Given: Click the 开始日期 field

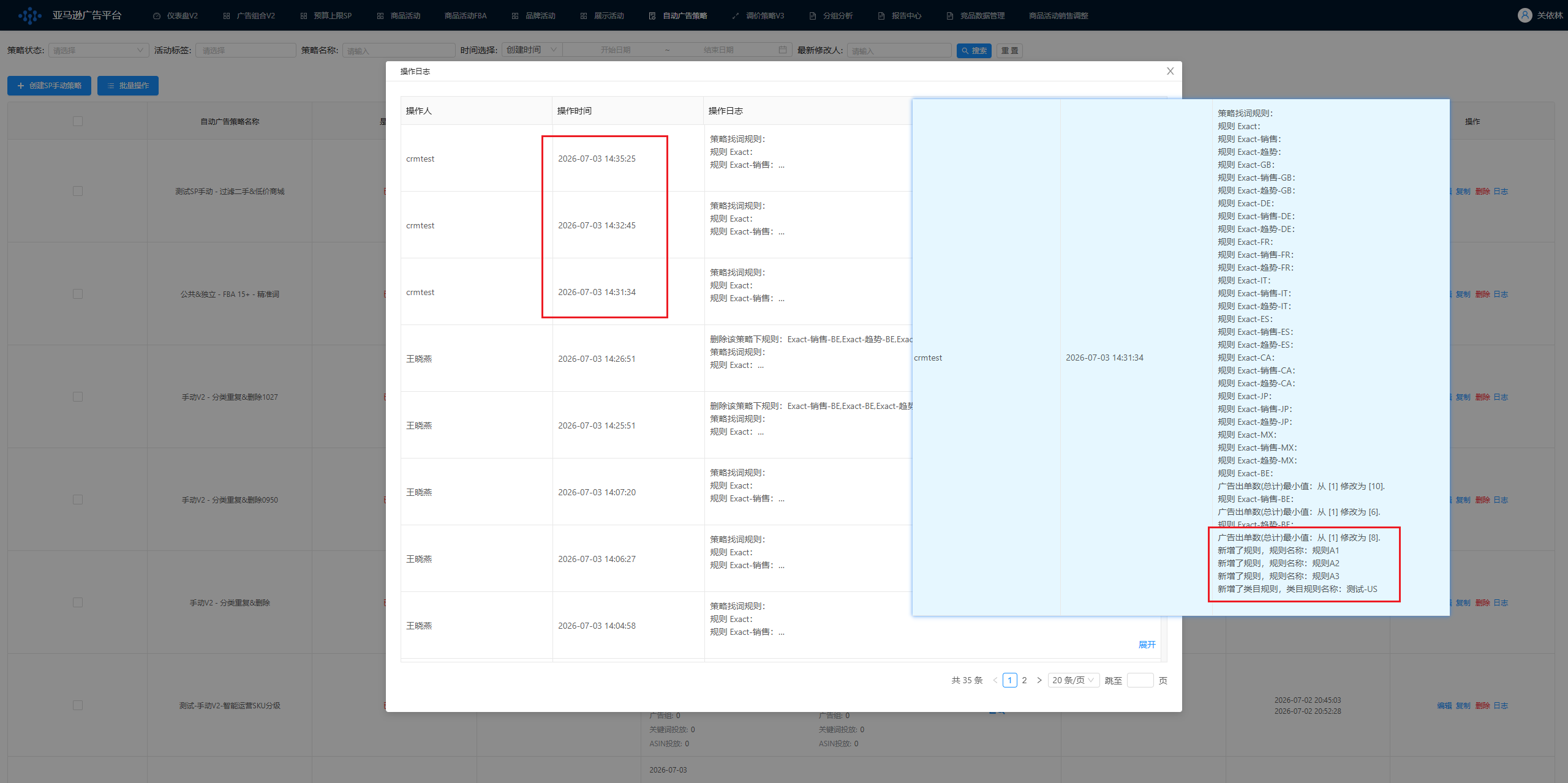Looking at the screenshot, I should [615, 50].
